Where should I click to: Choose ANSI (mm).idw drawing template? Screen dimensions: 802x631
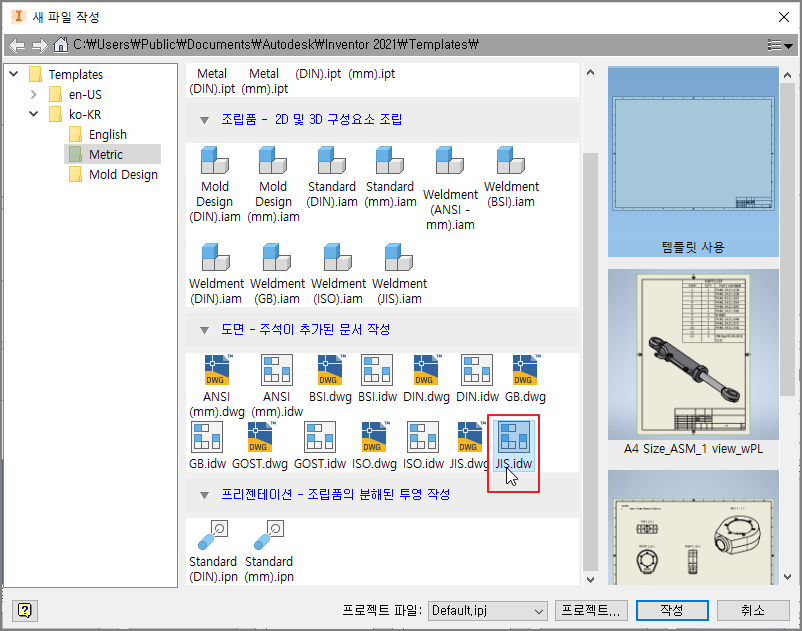pyautogui.click(x=277, y=386)
